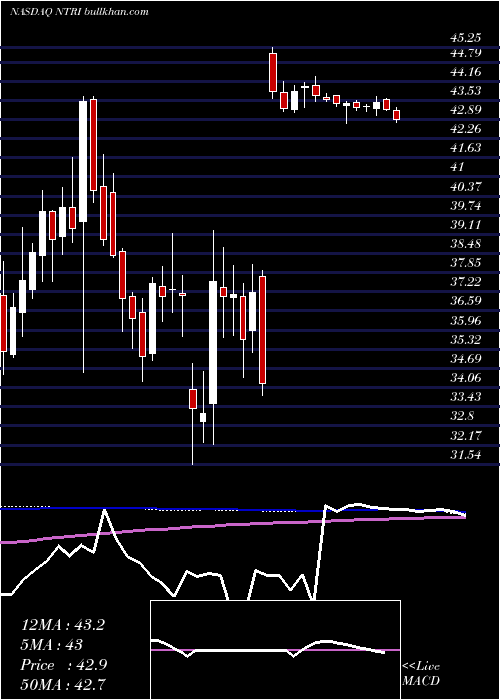Click the 36.59 price axis label
500x700 pixels.
(x=466, y=300)
